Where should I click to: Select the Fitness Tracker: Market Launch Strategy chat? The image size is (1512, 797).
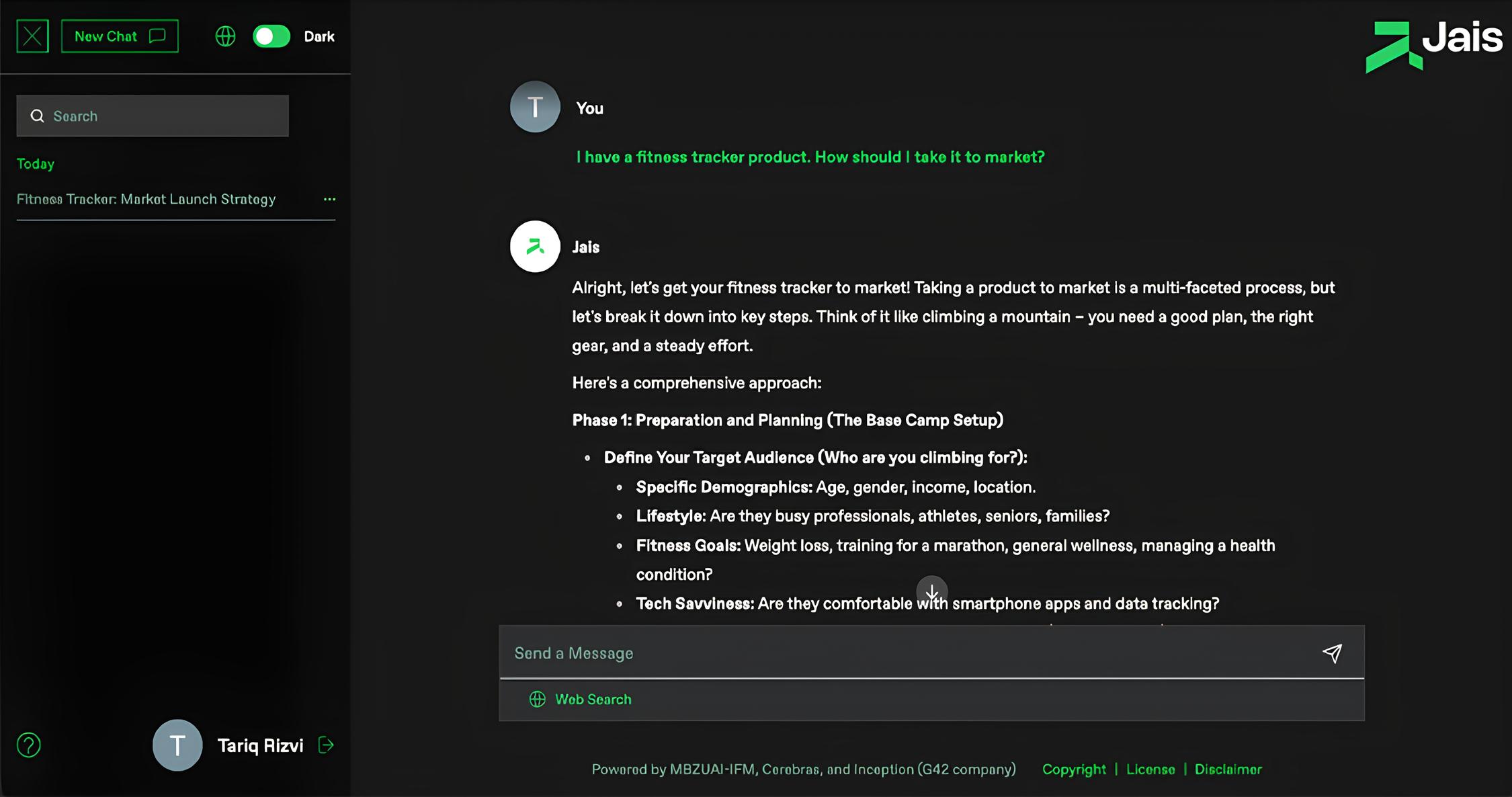pos(146,200)
